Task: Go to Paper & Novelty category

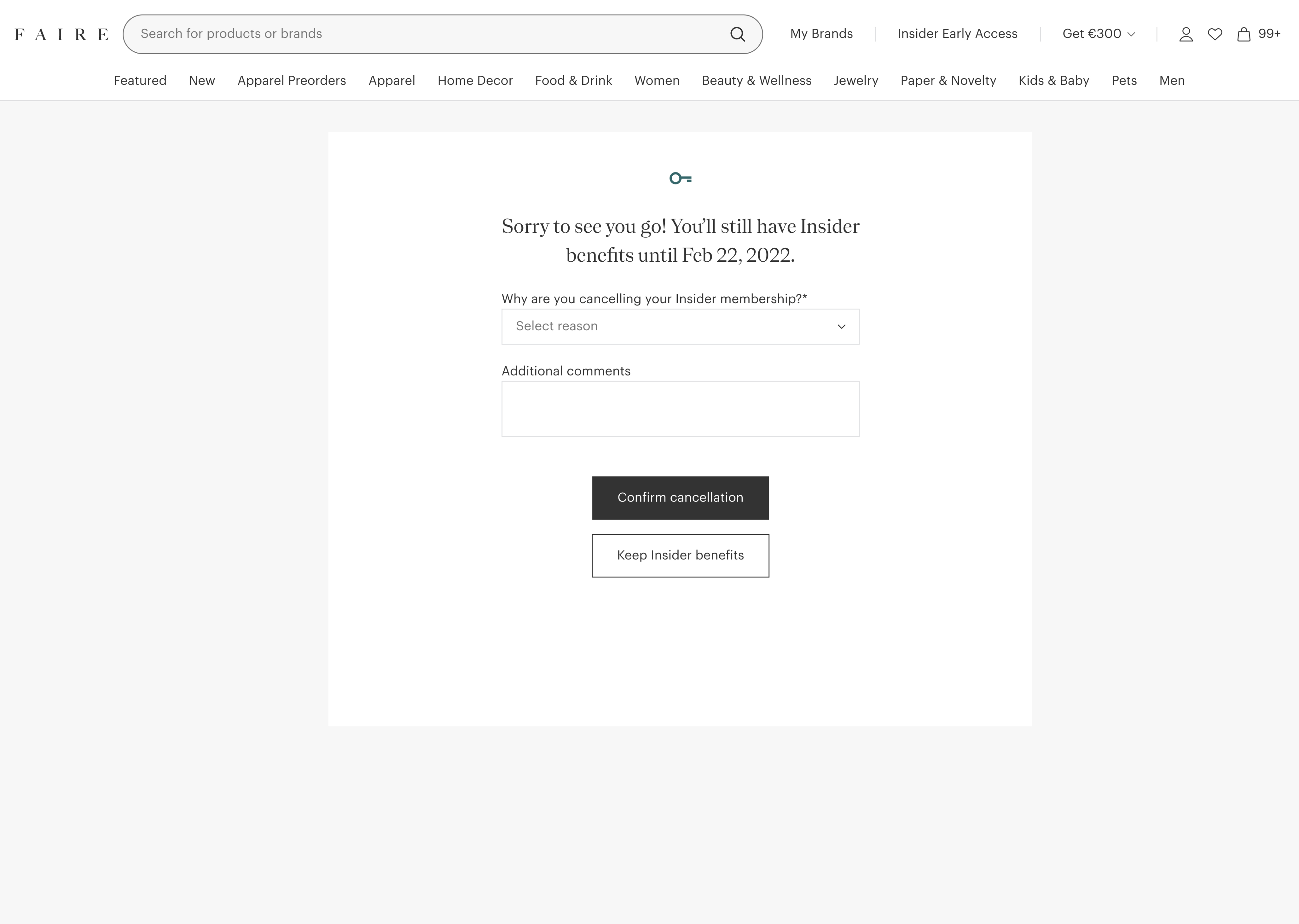Action: 948,80
